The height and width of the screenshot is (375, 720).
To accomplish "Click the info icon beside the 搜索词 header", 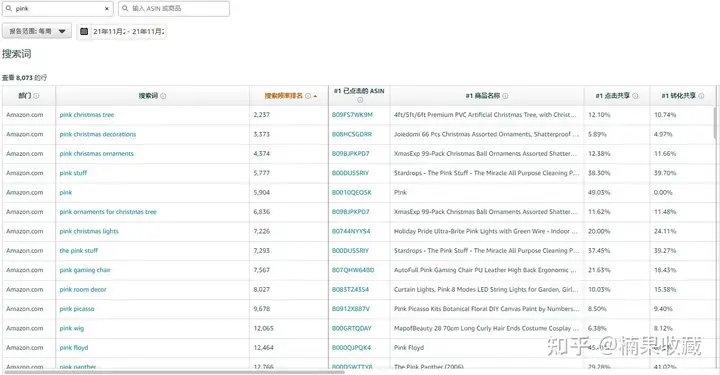I will (x=163, y=96).
